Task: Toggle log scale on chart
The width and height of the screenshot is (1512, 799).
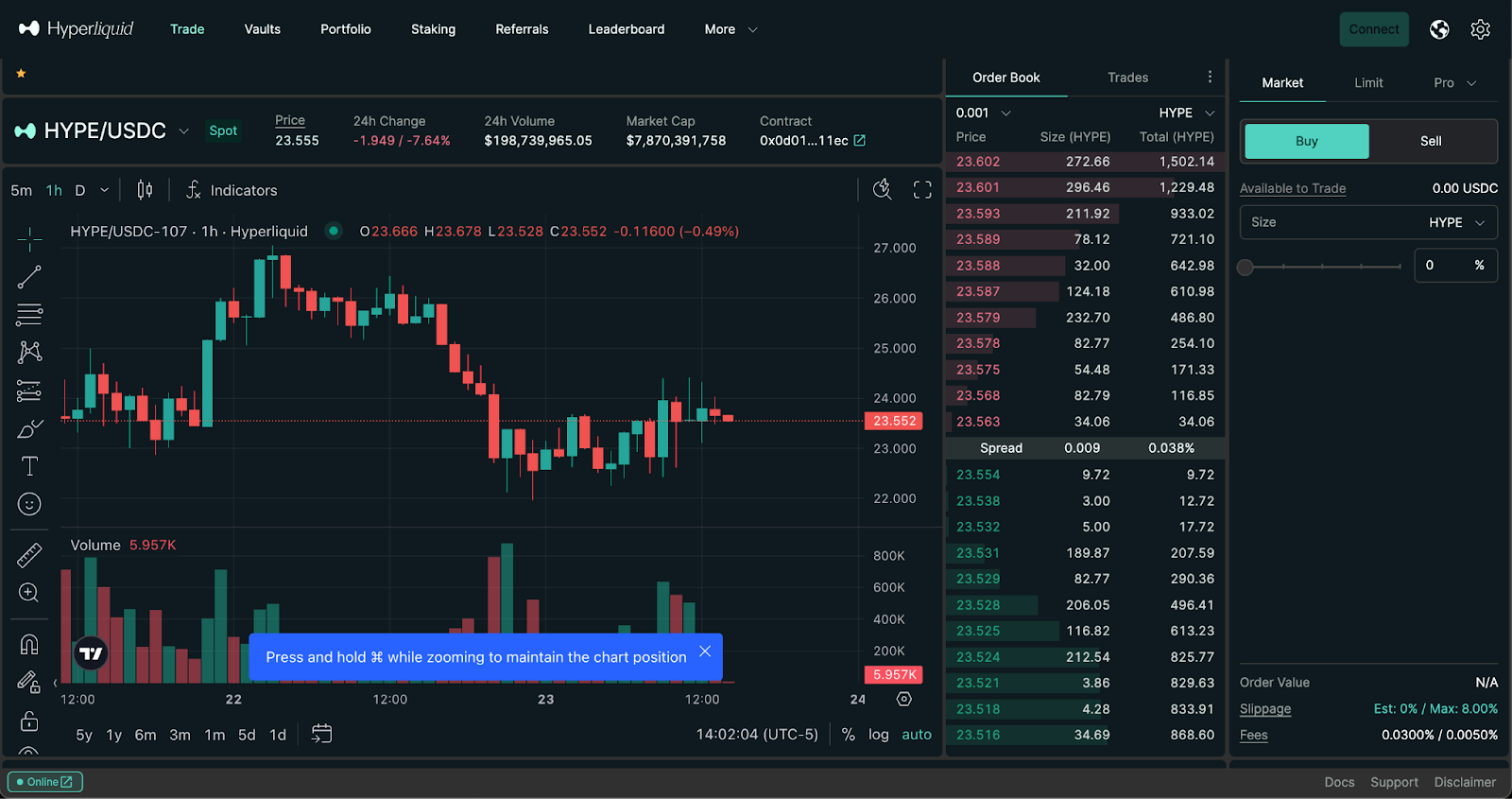Action: click(879, 735)
